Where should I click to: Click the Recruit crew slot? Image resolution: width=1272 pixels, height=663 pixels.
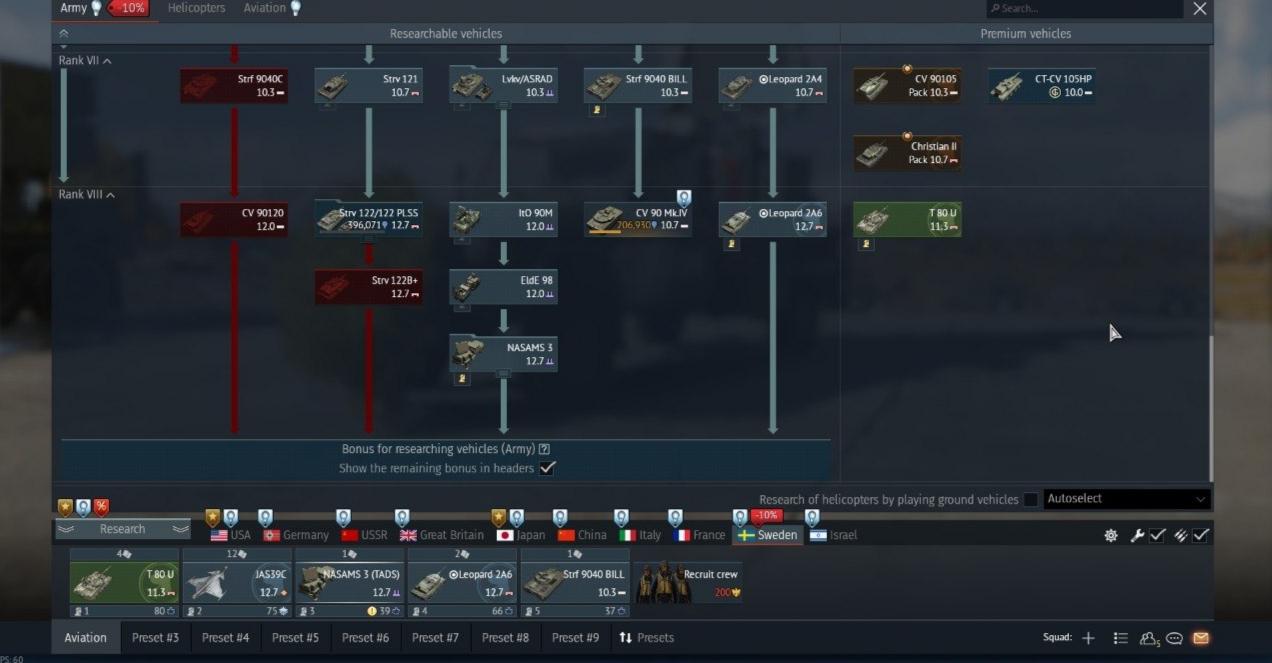(x=689, y=583)
